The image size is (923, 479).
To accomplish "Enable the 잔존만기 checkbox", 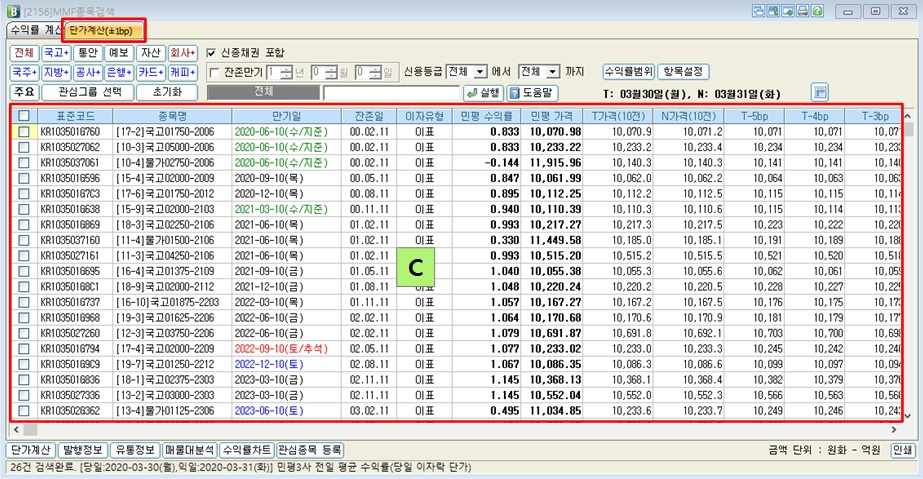I will [213, 72].
